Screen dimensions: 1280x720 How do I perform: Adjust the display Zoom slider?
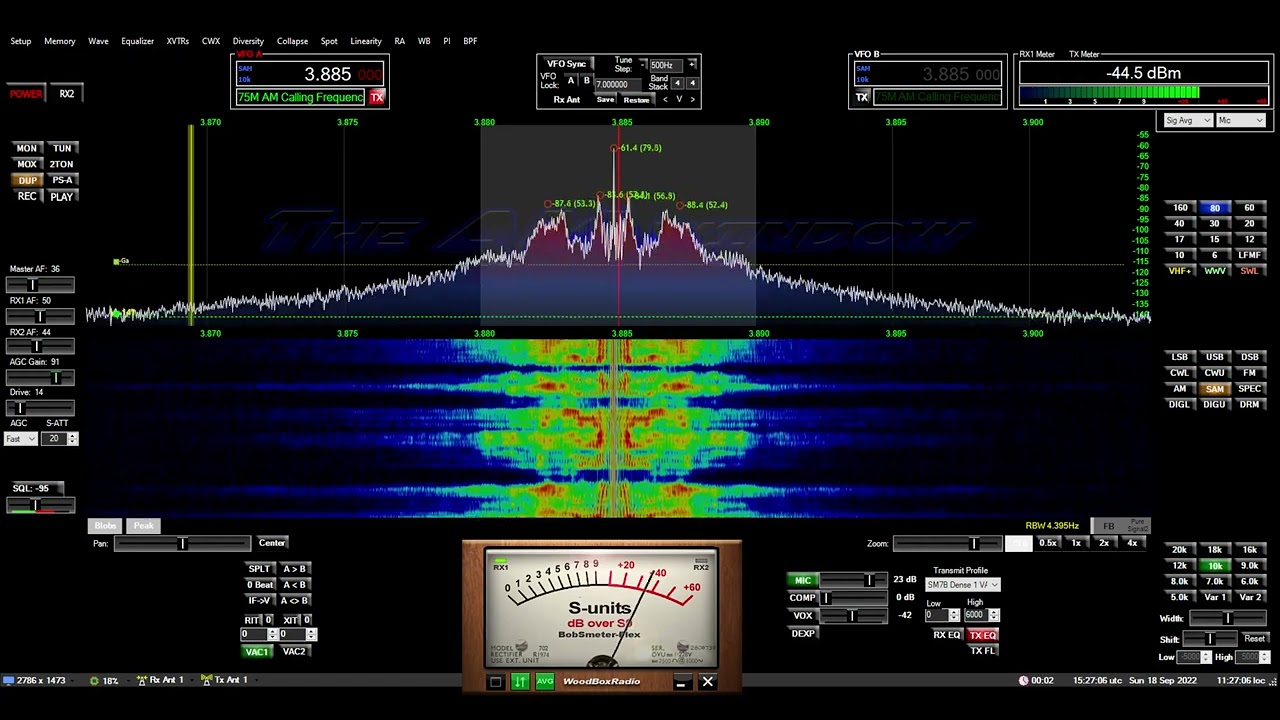(947, 544)
